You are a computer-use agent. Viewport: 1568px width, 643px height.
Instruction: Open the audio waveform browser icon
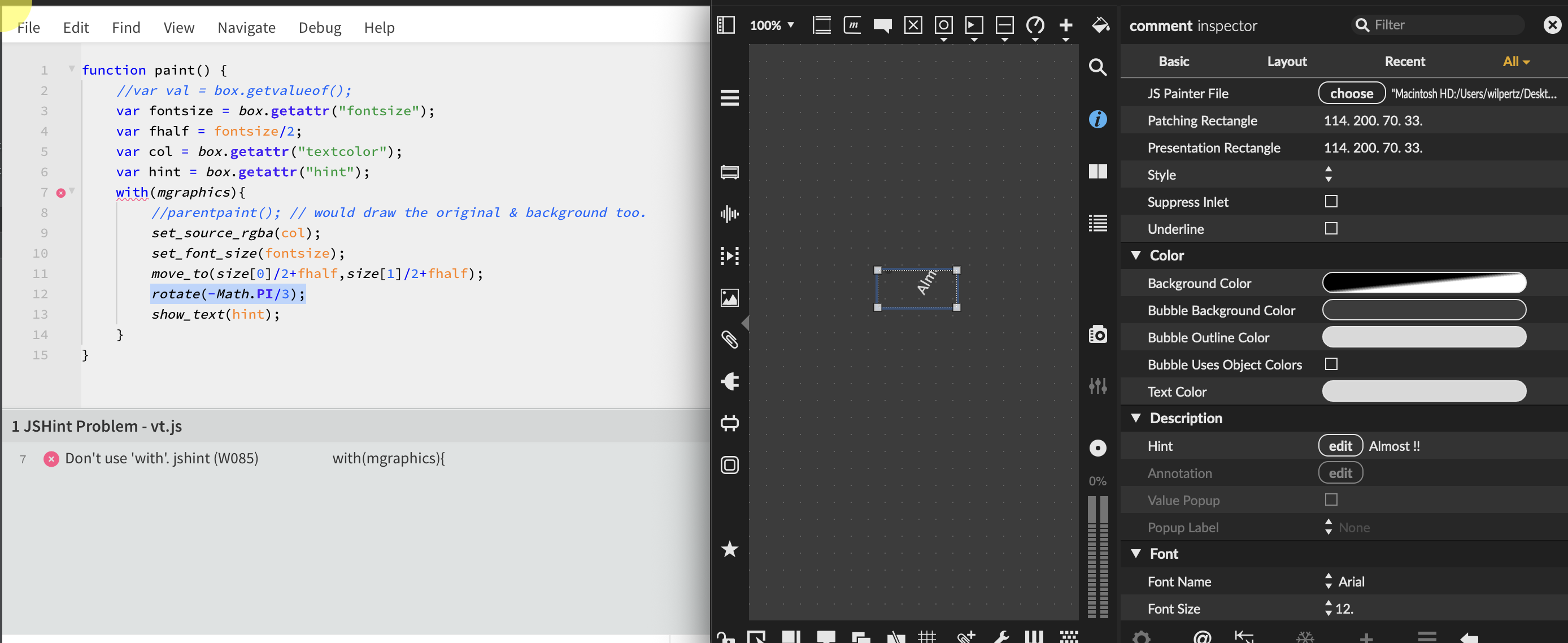click(x=729, y=214)
